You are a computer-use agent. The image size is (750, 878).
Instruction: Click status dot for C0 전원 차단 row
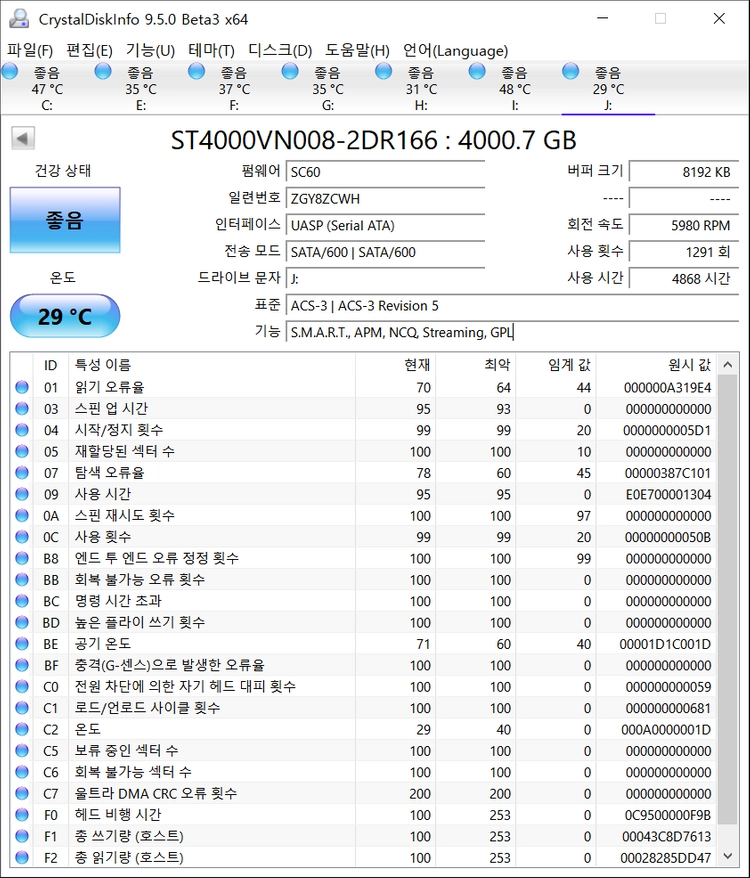point(22,686)
